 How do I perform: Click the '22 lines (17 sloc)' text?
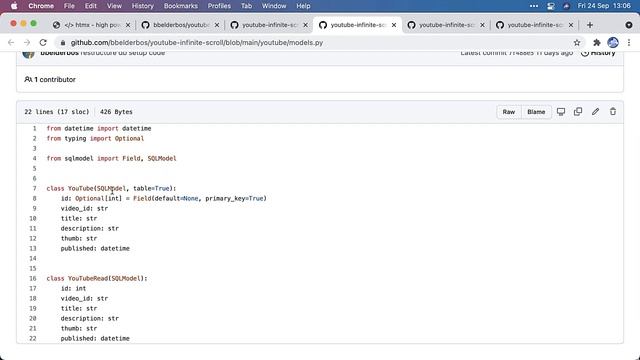tap(56, 112)
